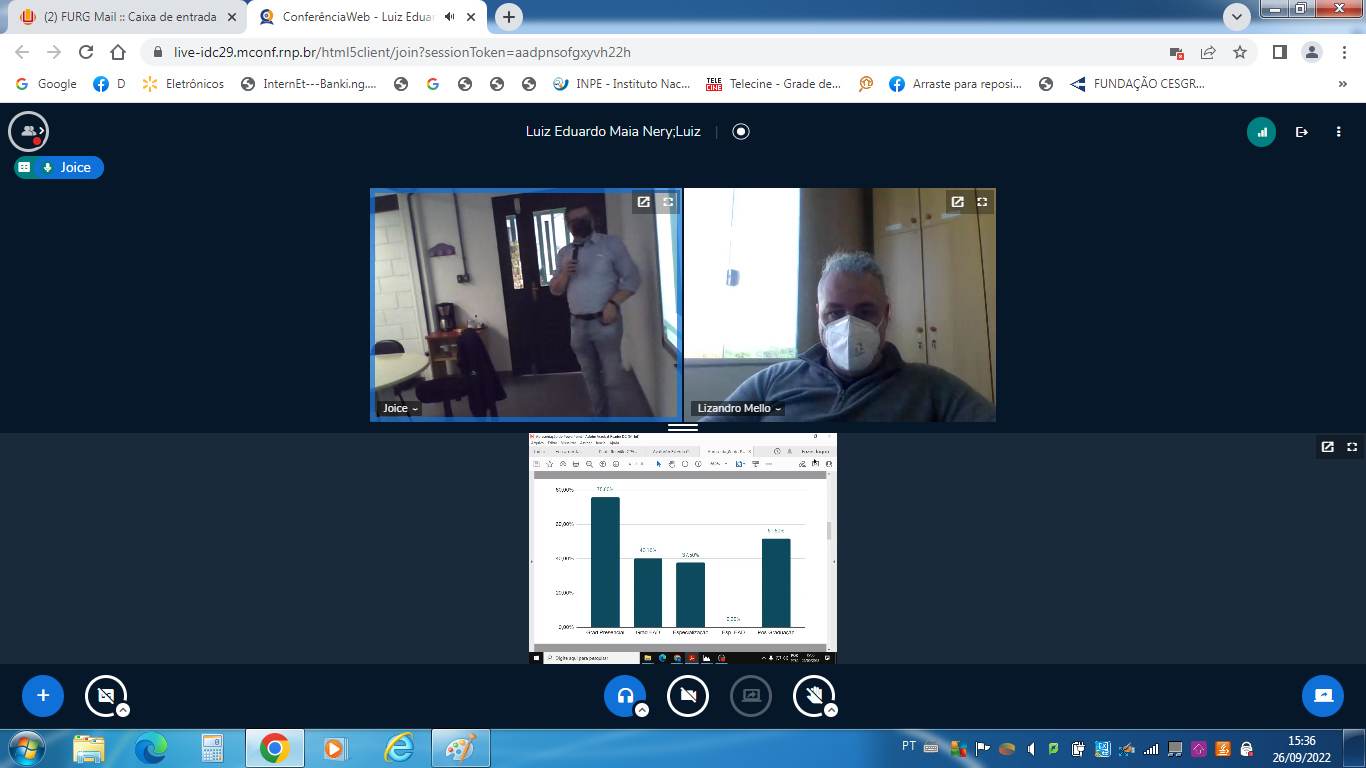This screenshot has width=1366, height=768.
Task: Click the webcam-presentation resize handle
Action: pyautogui.click(x=683, y=427)
